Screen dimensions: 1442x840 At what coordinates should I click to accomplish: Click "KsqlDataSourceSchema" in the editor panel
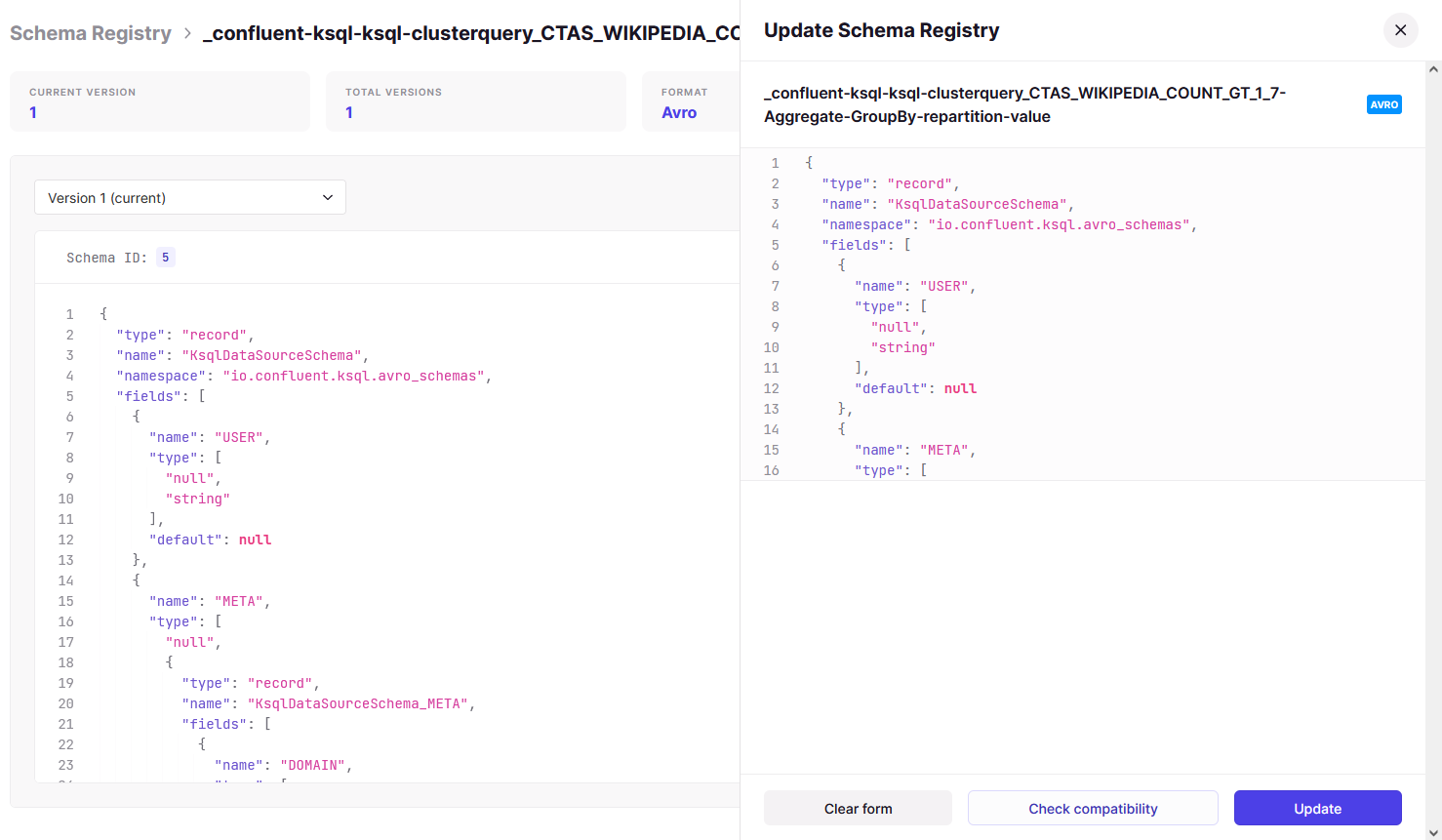tap(977, 204)
